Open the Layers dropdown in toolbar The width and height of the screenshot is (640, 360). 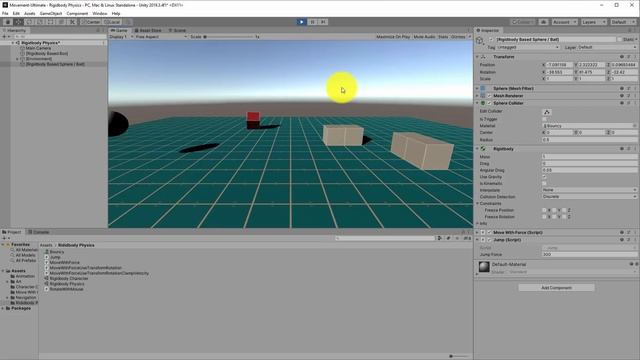(x=593, y=22)
